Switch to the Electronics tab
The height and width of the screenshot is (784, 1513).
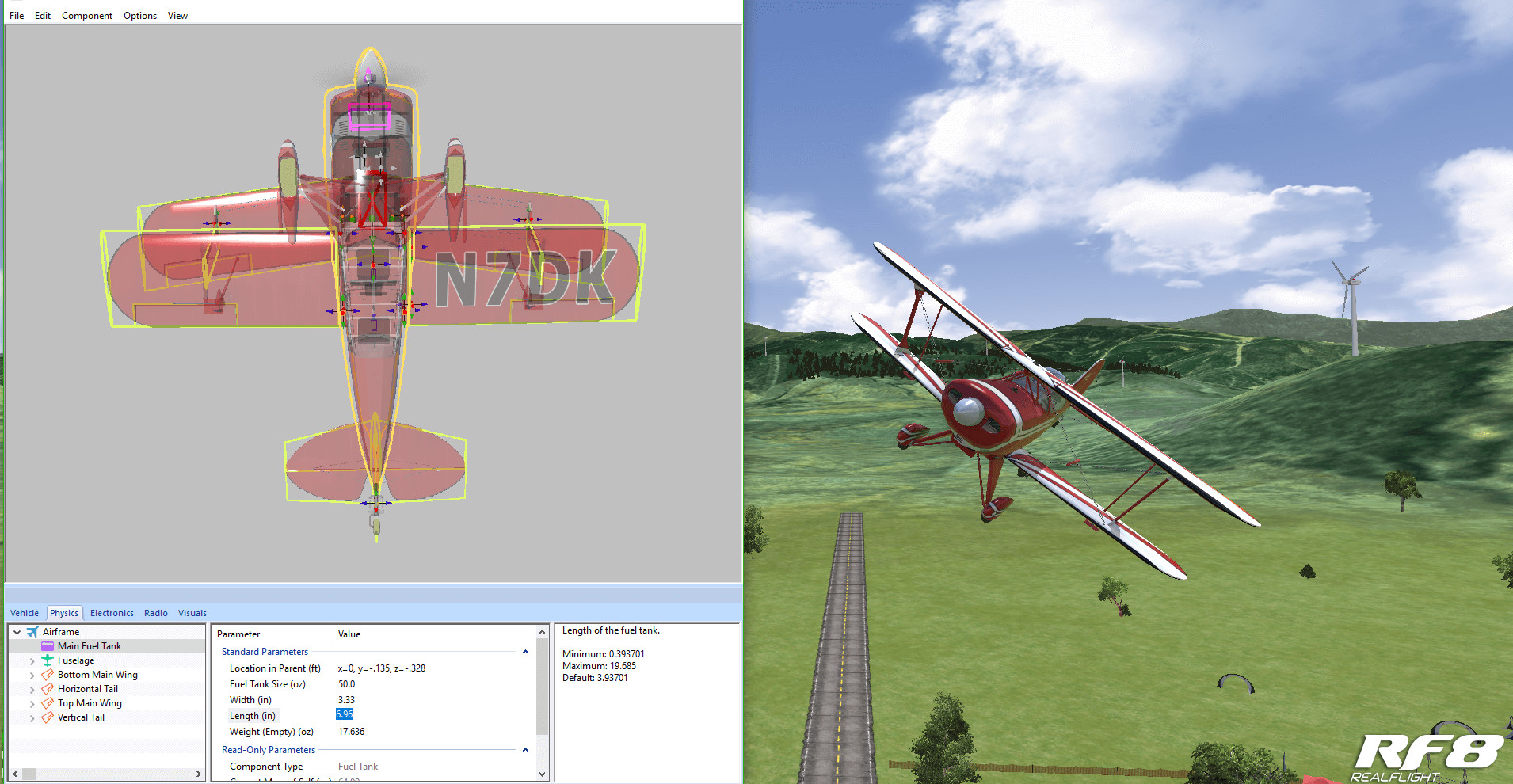pos(111,612)
